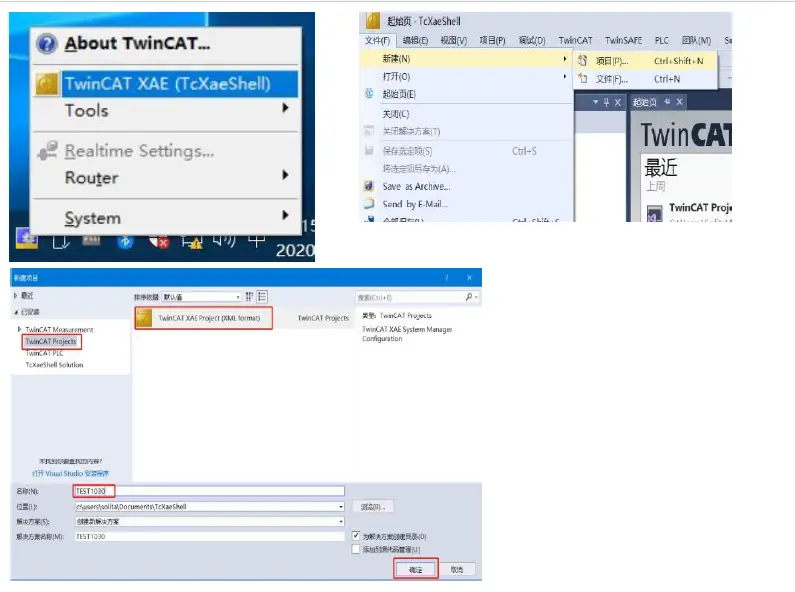Viewport: 795px width, 592px height.
Task: Expand the TwinCAT Measurement tree node
Action: pyautogui.click(x=19, y=329)
